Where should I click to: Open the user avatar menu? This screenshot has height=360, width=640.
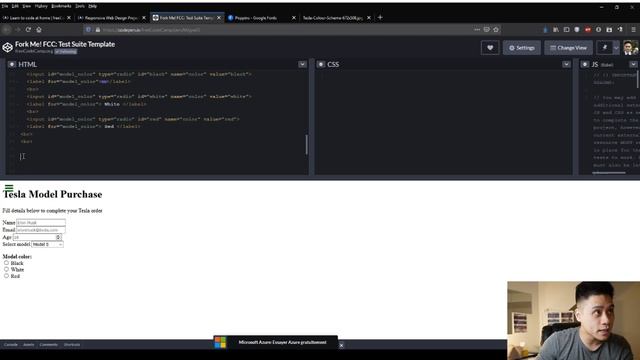coord(630,48)
